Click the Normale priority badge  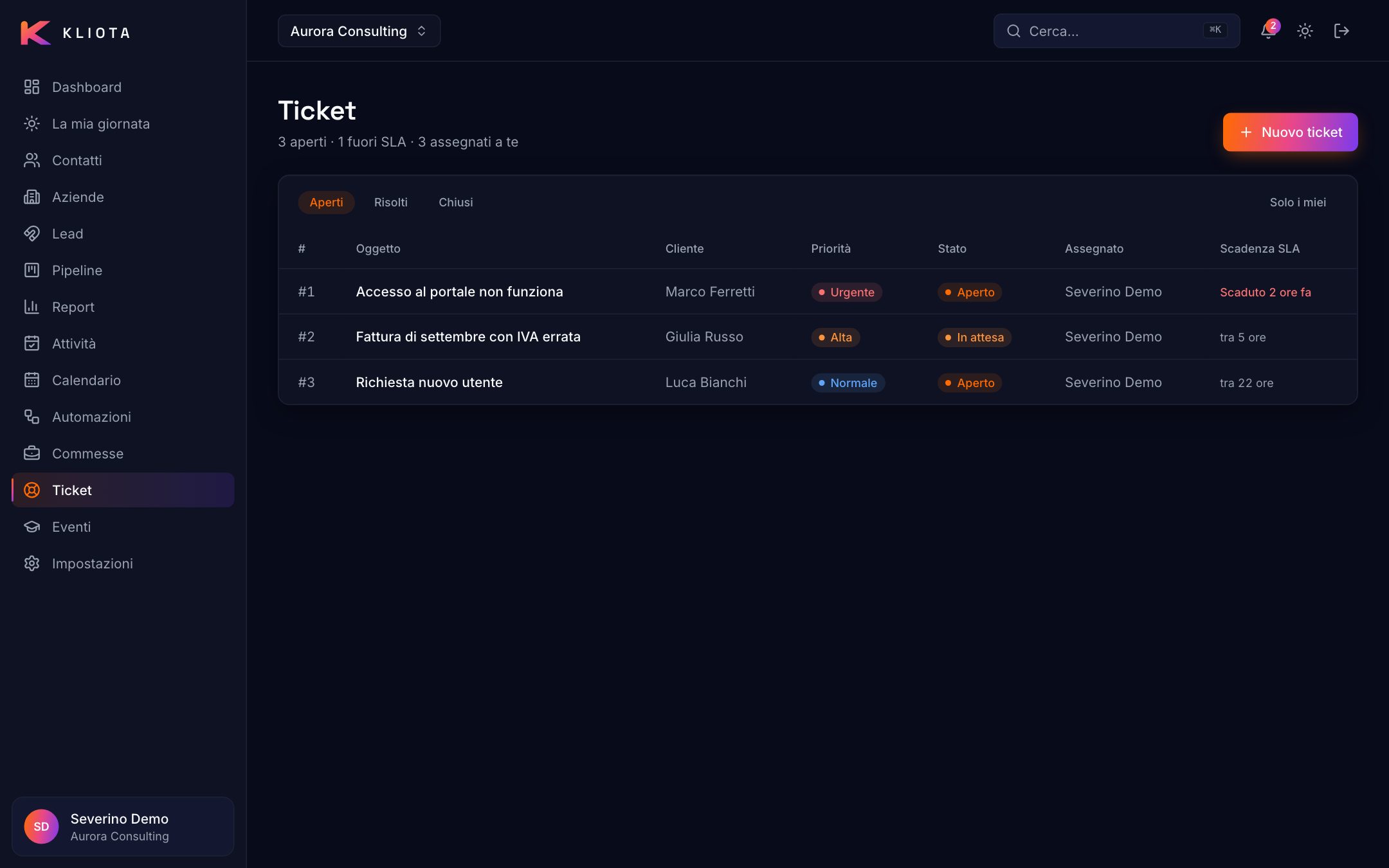[x=848, y=383]
